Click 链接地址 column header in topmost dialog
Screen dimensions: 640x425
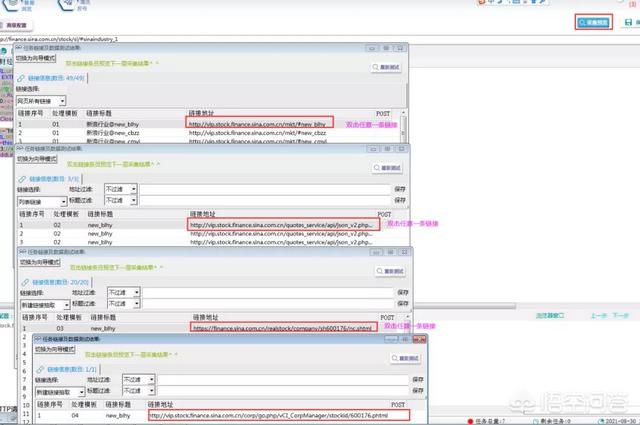(201, 113)
